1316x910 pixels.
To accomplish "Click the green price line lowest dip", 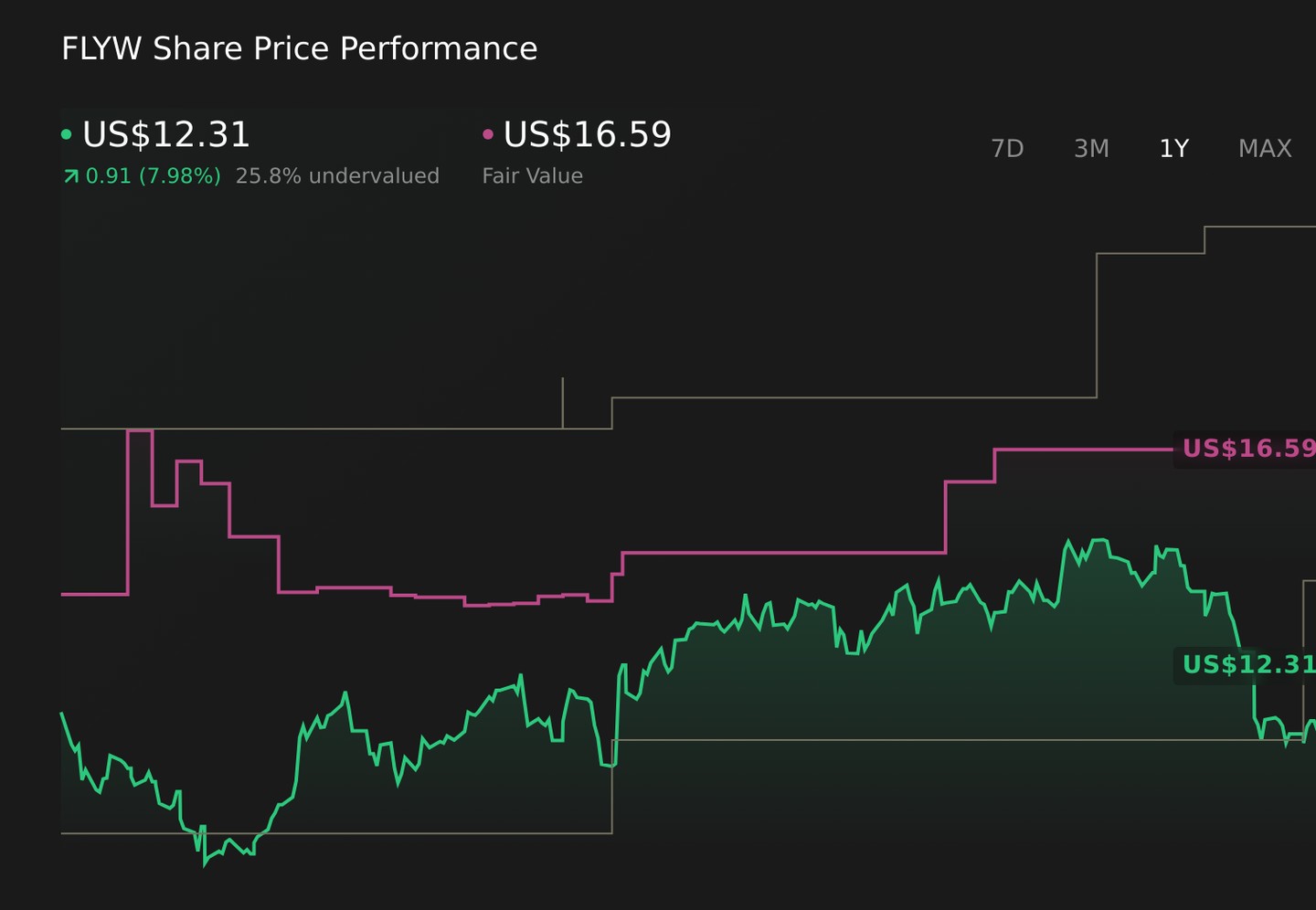I will coord(205,863).
